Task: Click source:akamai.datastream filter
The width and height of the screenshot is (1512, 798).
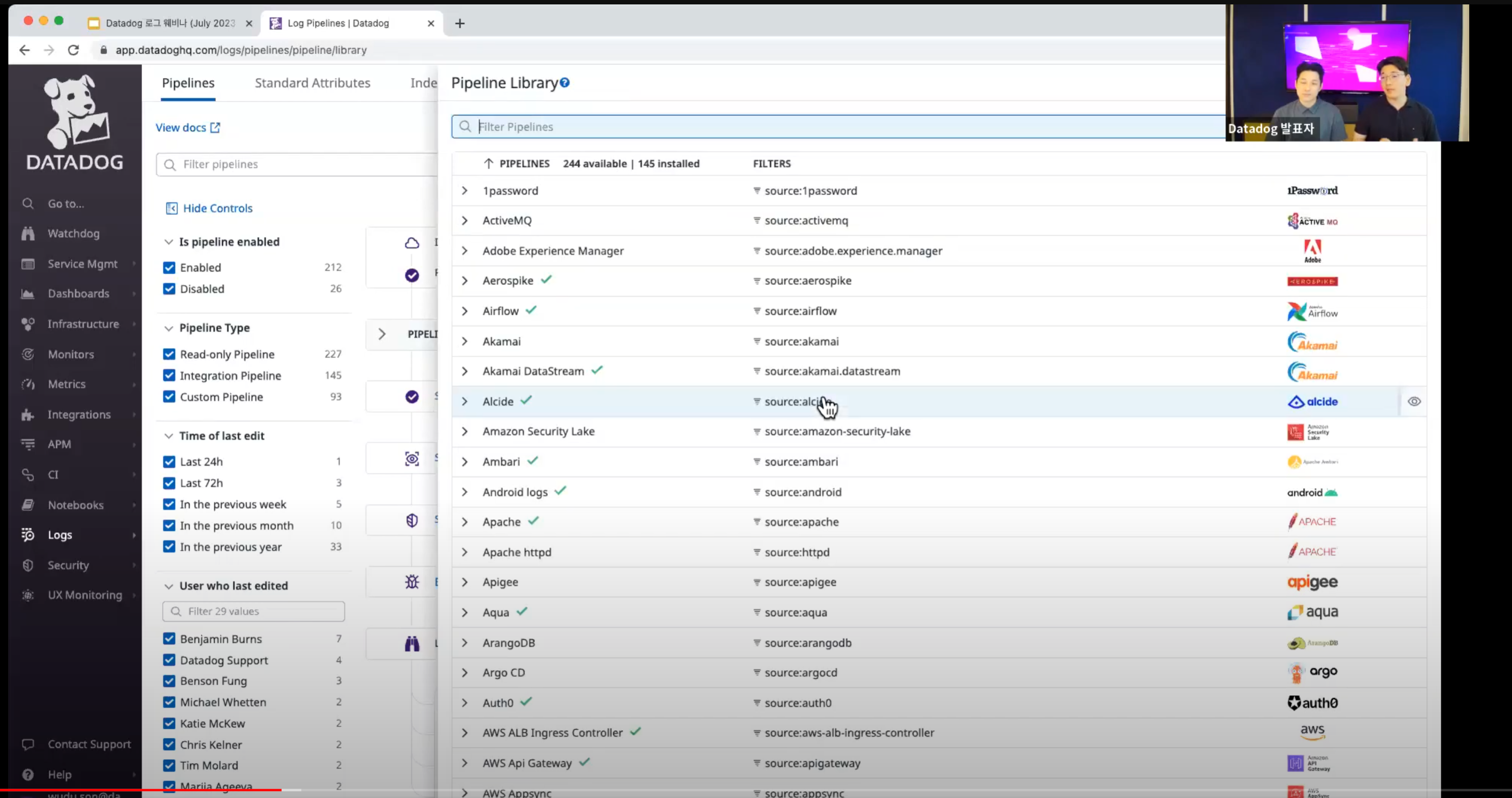Action: pyautogui.click(x=832, y=371)
